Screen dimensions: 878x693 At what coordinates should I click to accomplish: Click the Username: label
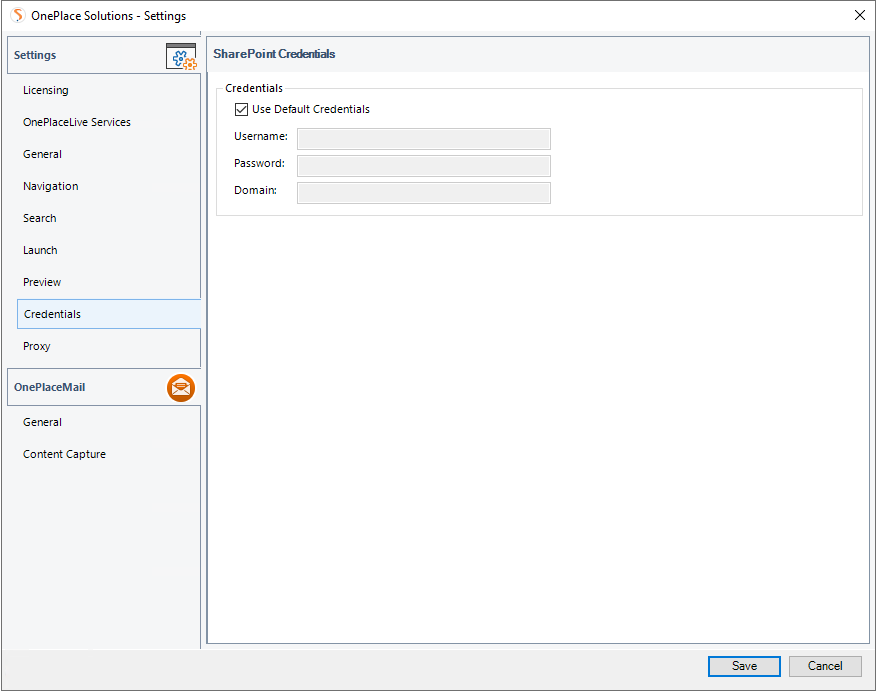(261, 136)
